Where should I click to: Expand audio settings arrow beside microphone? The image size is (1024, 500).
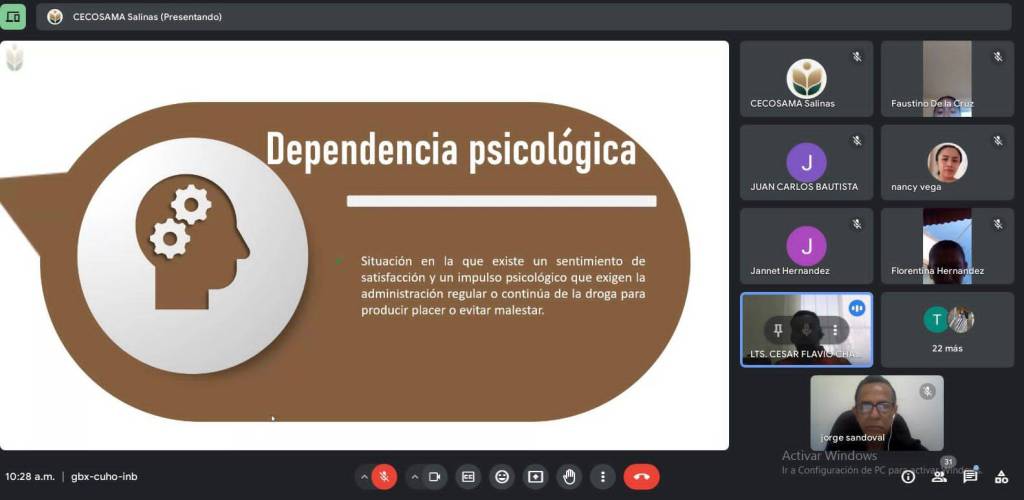tap(363, 477)
